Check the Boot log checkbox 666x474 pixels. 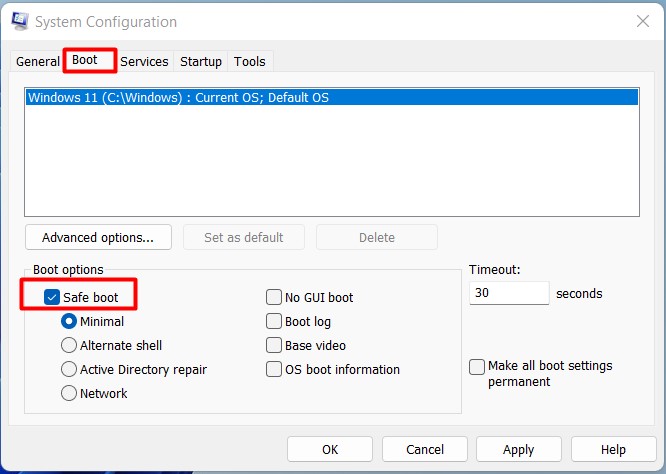tap(274, 321)
